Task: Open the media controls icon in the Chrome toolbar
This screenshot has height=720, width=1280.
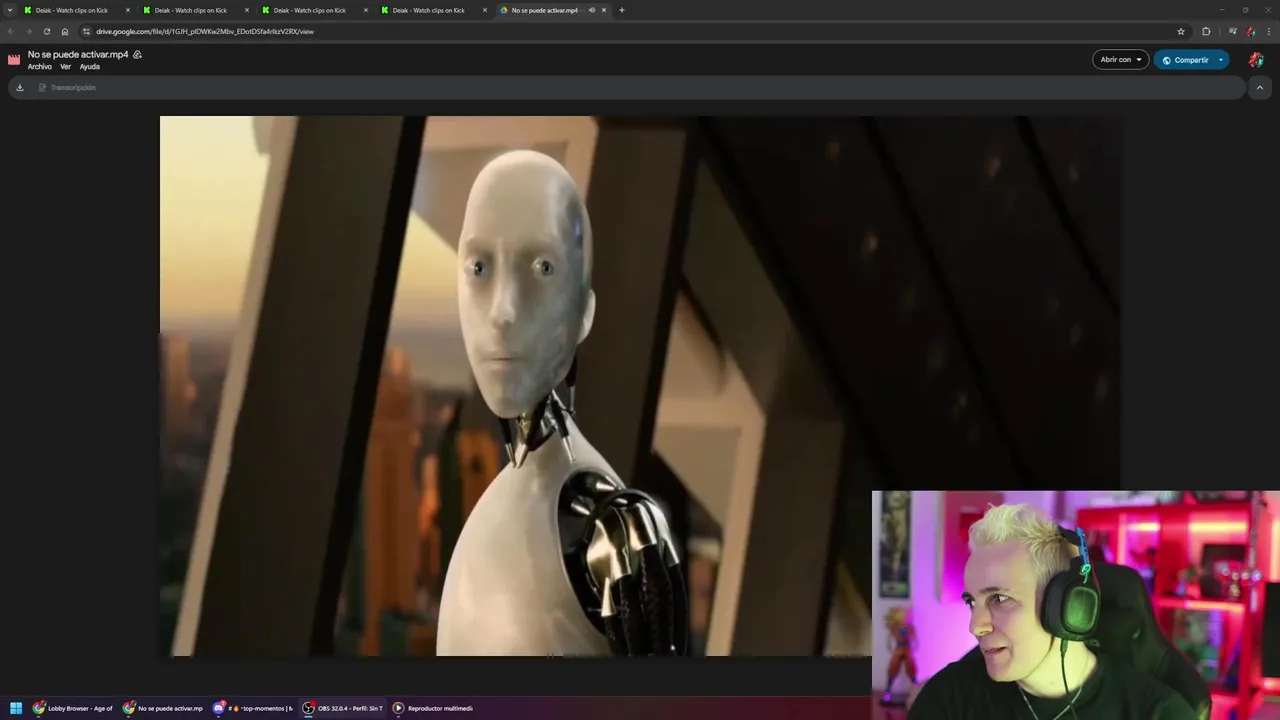Action: (x=1233, y=31)
